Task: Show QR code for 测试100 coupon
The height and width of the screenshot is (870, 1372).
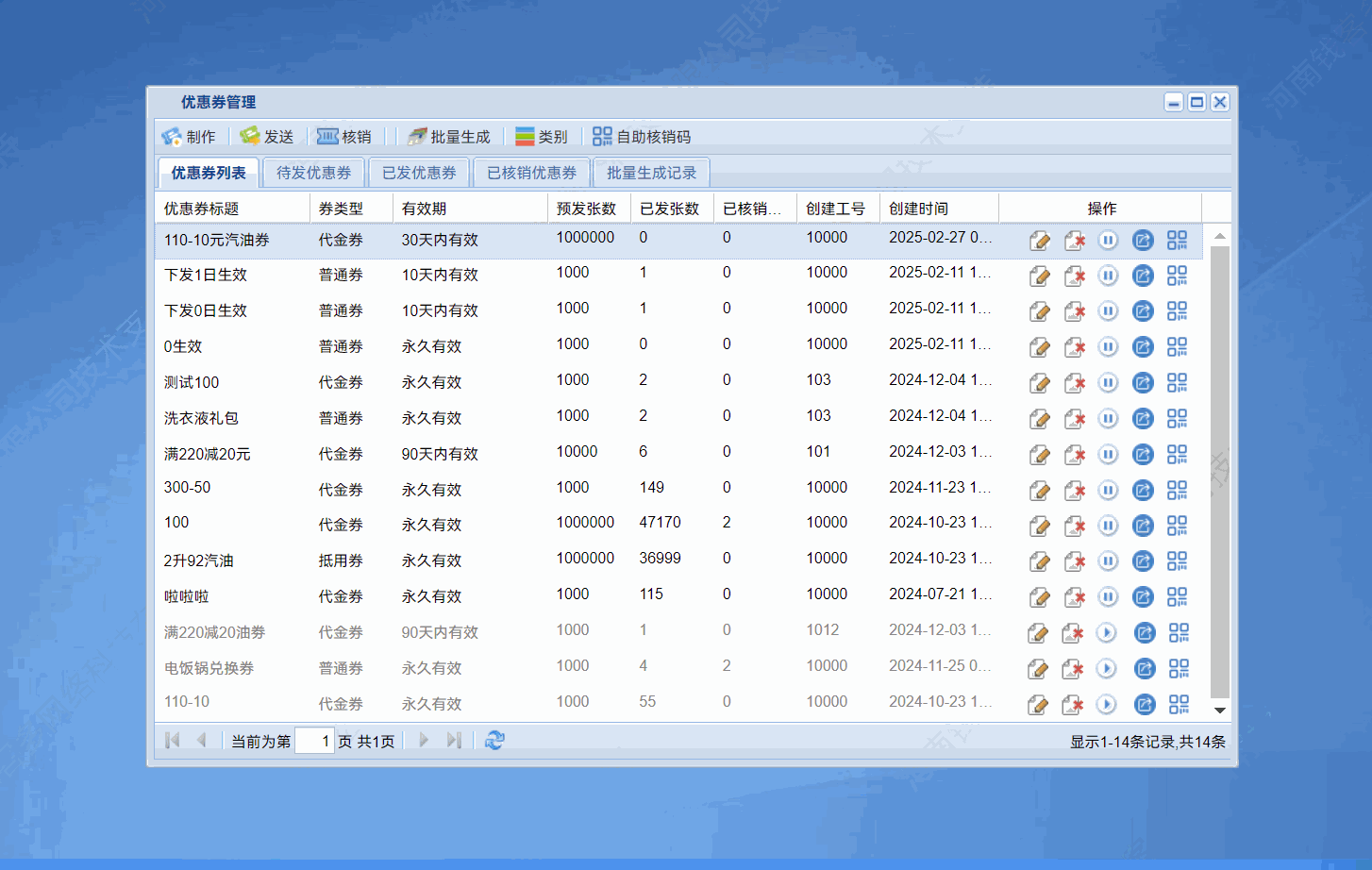Action: coord(1177,383)
